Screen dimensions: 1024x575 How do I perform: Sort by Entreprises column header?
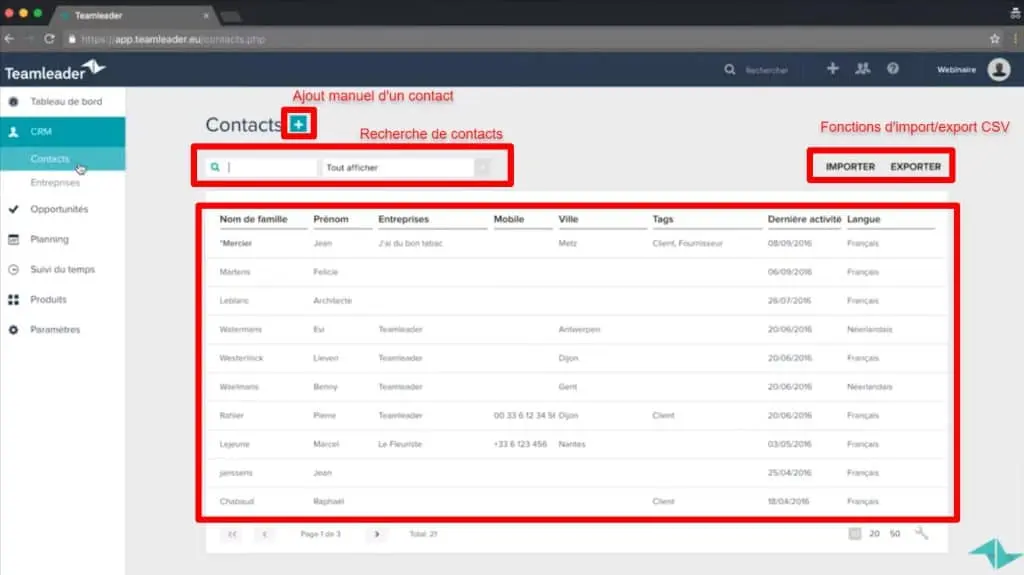[x=404, y=219]
